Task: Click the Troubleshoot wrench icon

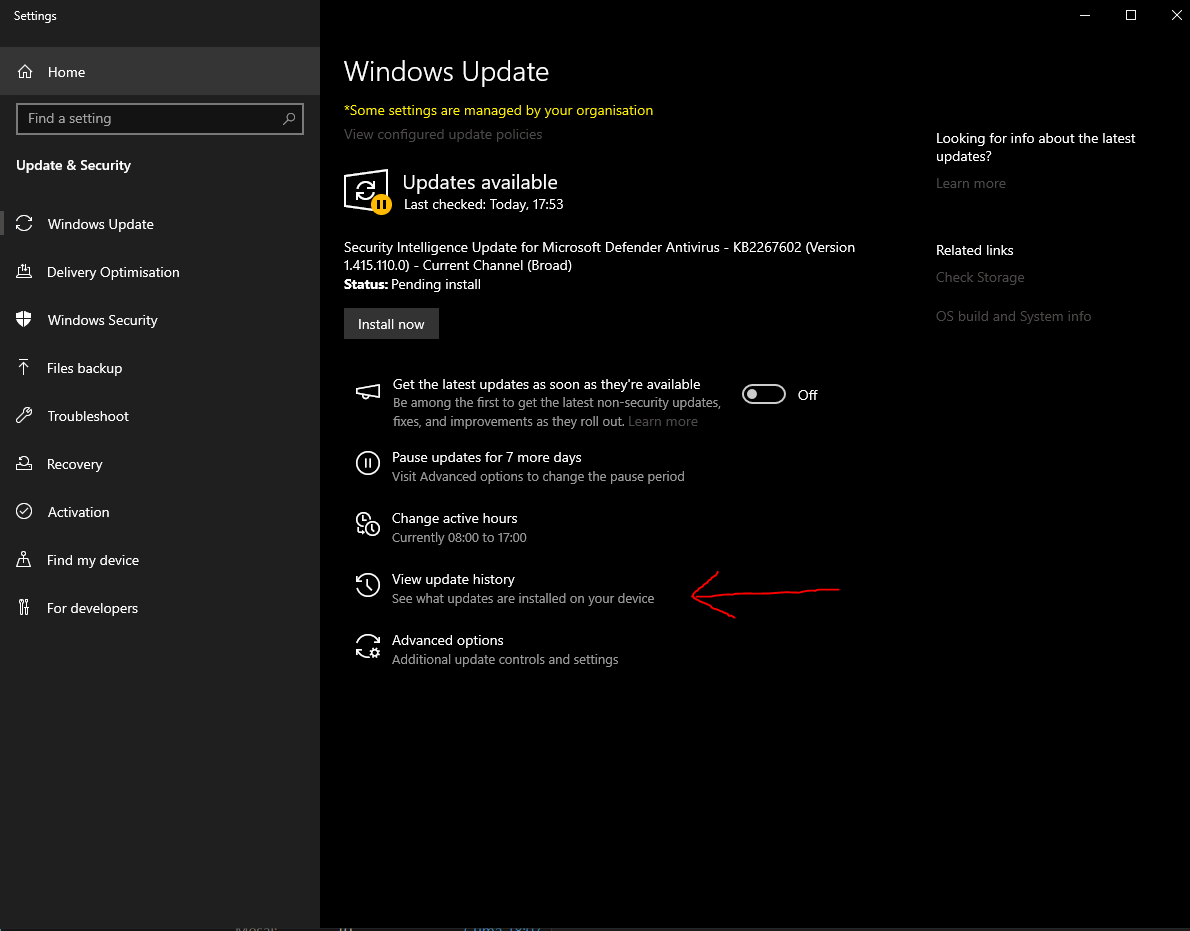Action: [x=24, y=415]
